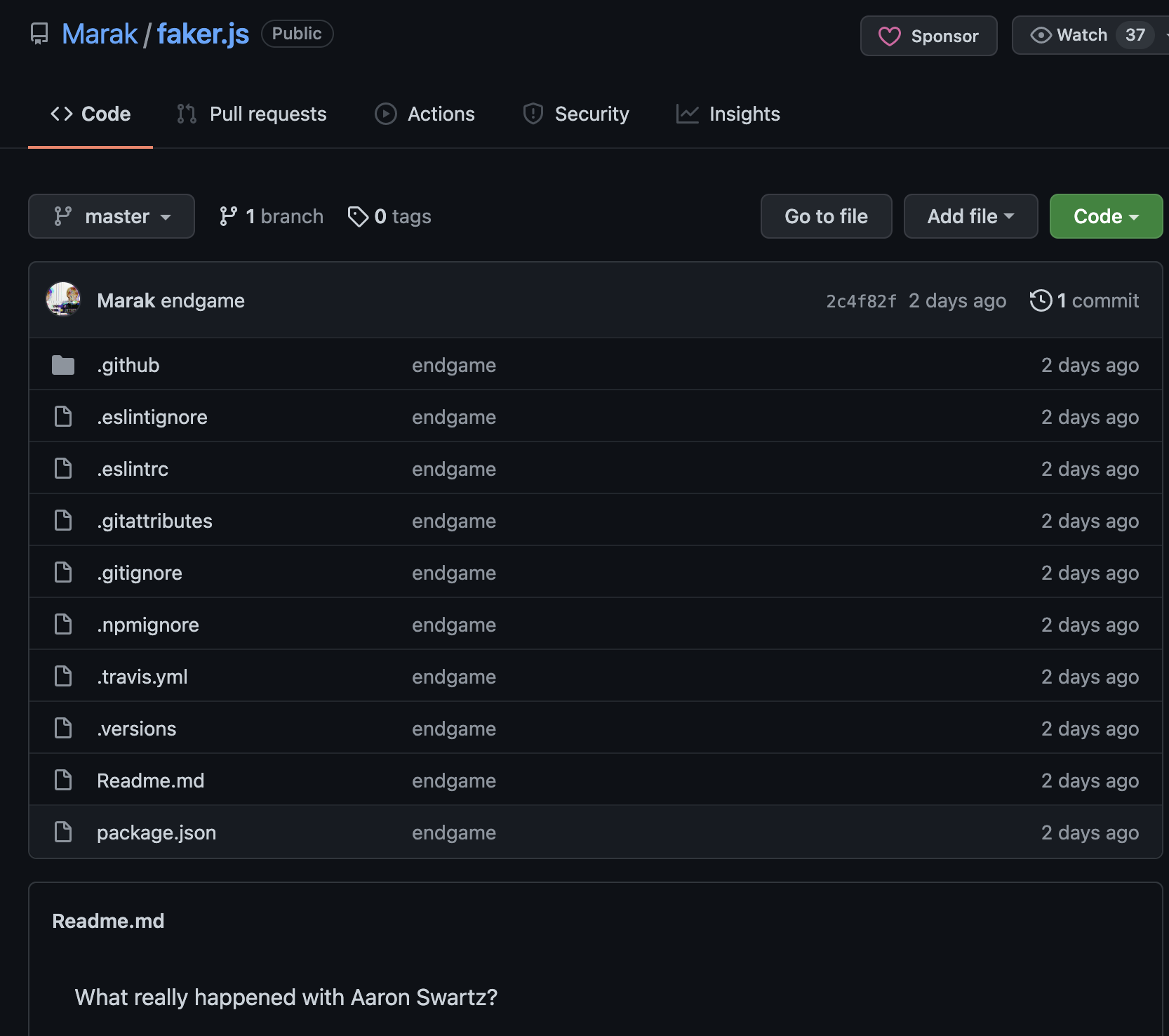1169x1036 pixels.
Task: Click the pull request icon
Action: 187,114
